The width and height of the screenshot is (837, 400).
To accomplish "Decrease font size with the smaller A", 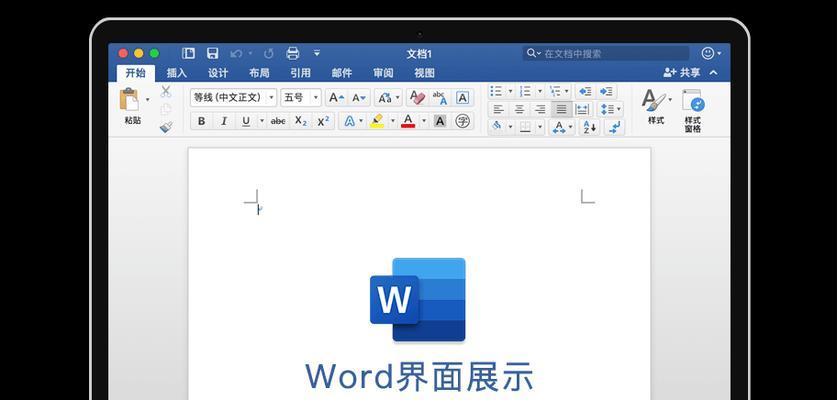I will (x=359, y=98).
